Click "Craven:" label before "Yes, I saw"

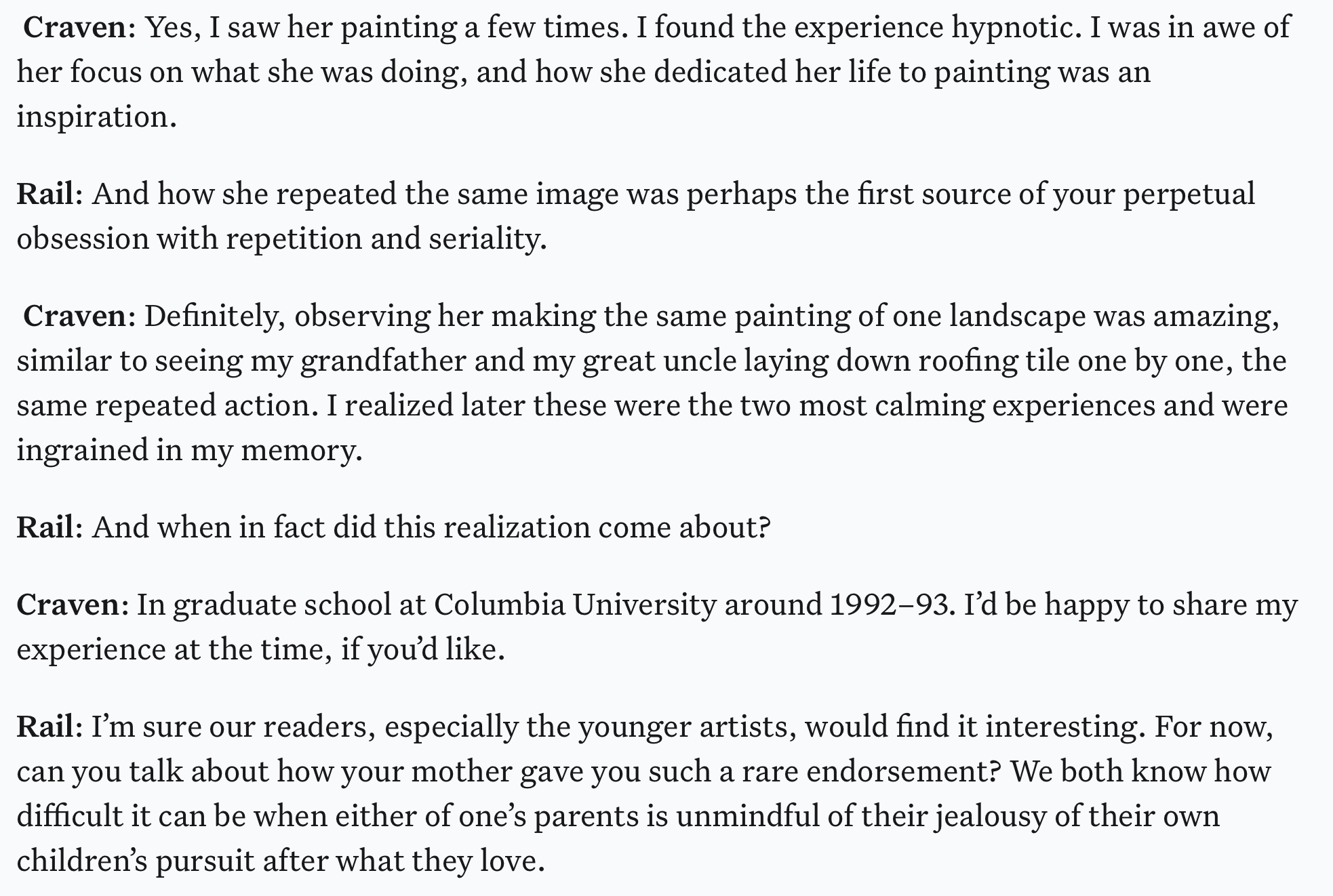(79, 28)
